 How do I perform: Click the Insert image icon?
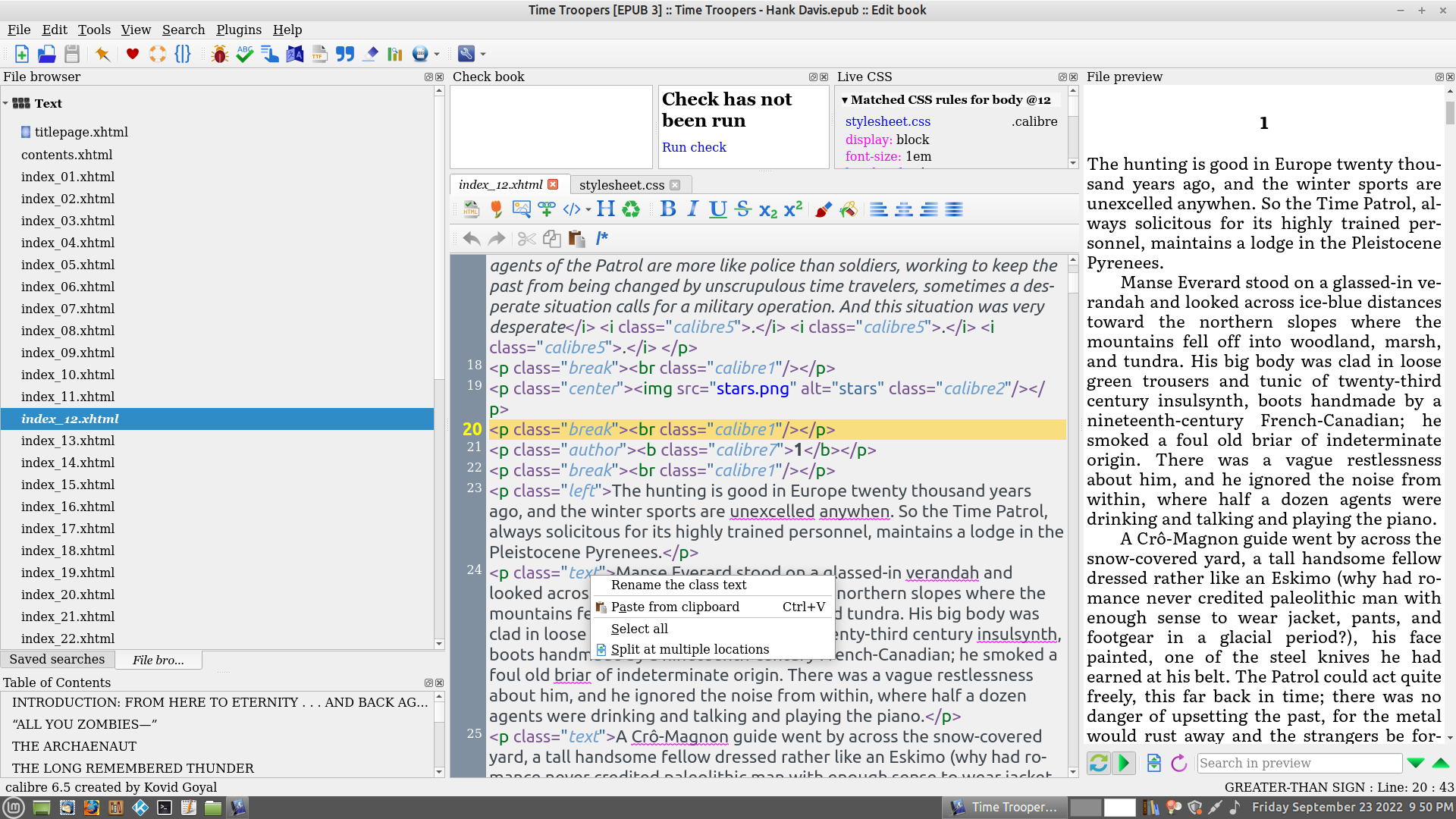(521, 209)
